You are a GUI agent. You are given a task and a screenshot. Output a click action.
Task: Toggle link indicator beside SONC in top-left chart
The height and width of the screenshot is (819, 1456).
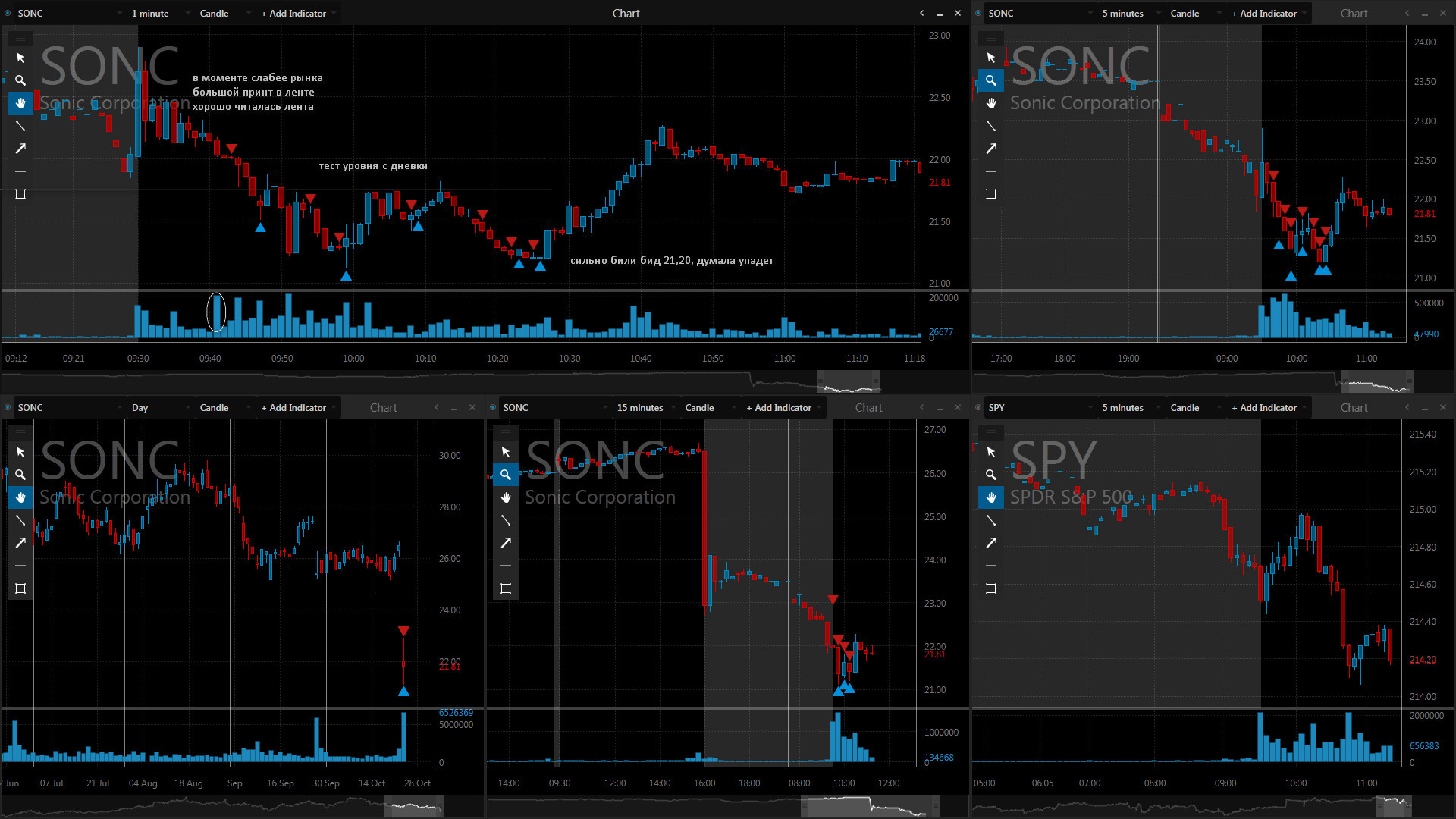point(8,14)
